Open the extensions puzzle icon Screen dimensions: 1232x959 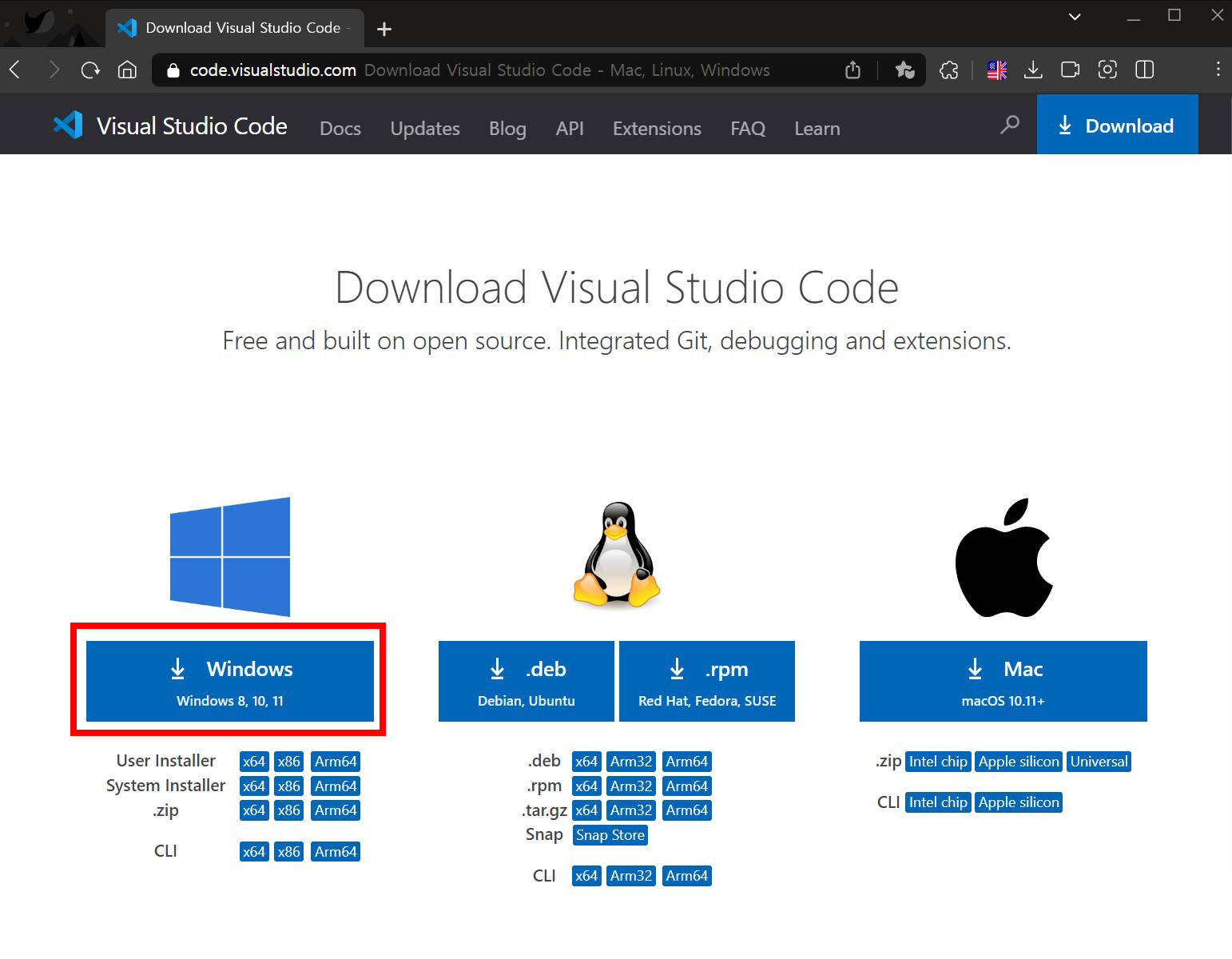click(x=949, y=70)
